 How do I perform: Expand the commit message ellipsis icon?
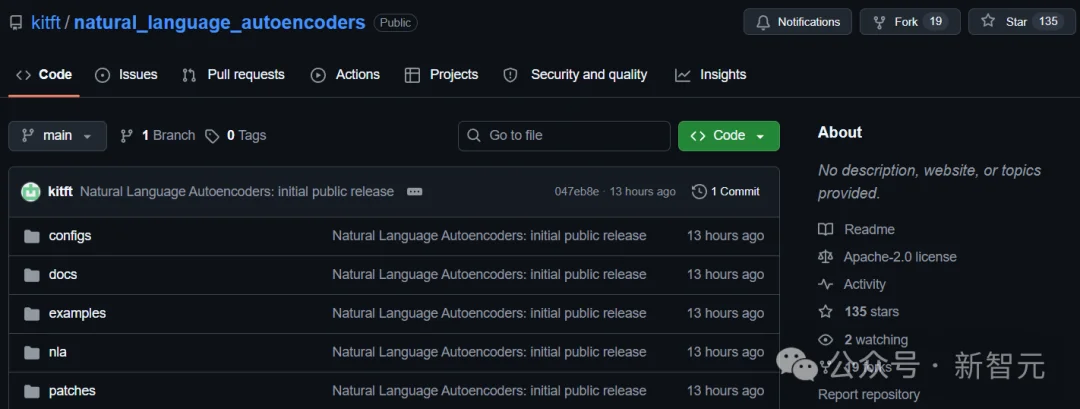pos(415,191)
